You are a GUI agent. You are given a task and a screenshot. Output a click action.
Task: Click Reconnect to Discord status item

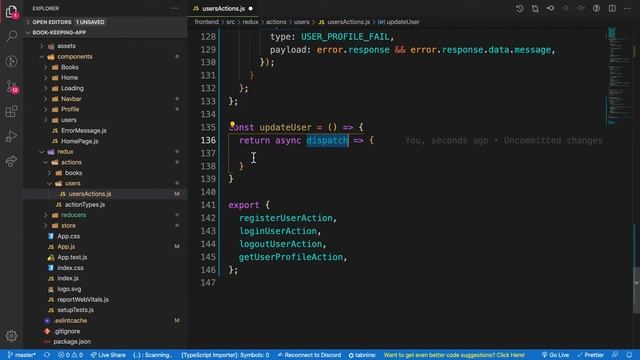coord(309,355)
